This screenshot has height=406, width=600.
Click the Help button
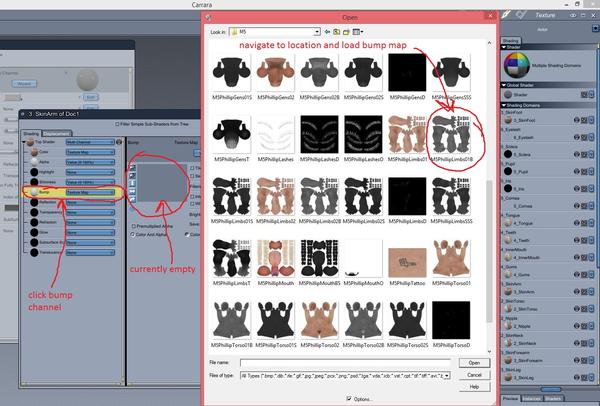[x=474, y=387]
